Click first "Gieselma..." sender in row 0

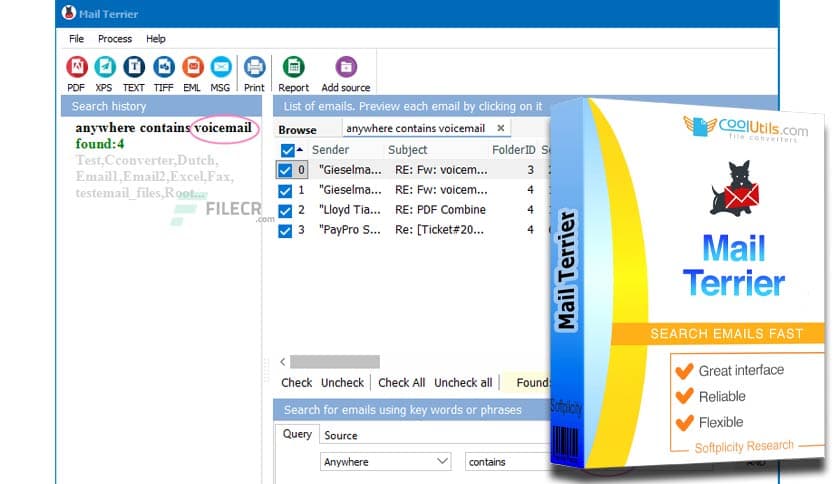coord(350,170)
